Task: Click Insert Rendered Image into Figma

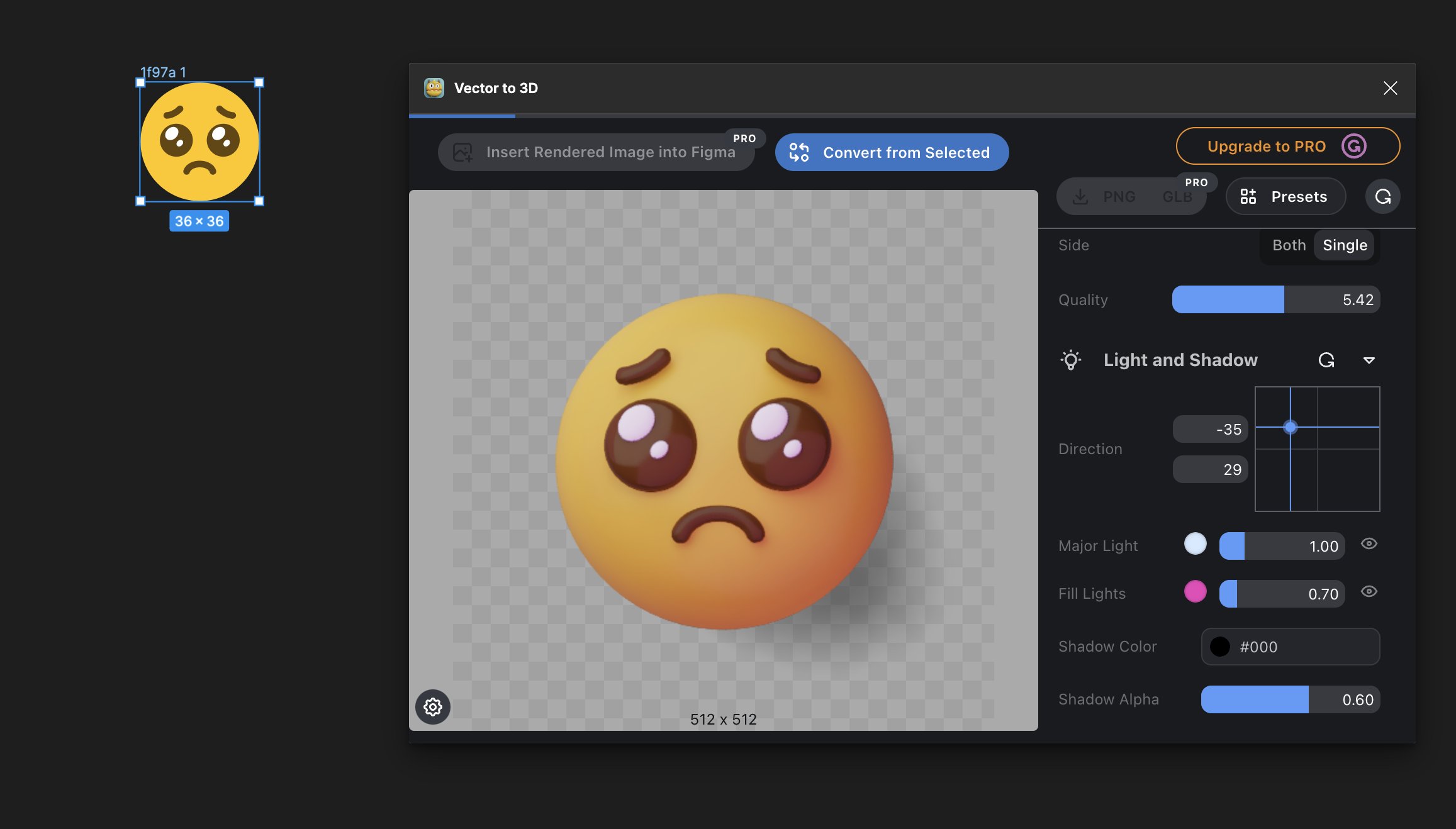Action: [596, 152]
